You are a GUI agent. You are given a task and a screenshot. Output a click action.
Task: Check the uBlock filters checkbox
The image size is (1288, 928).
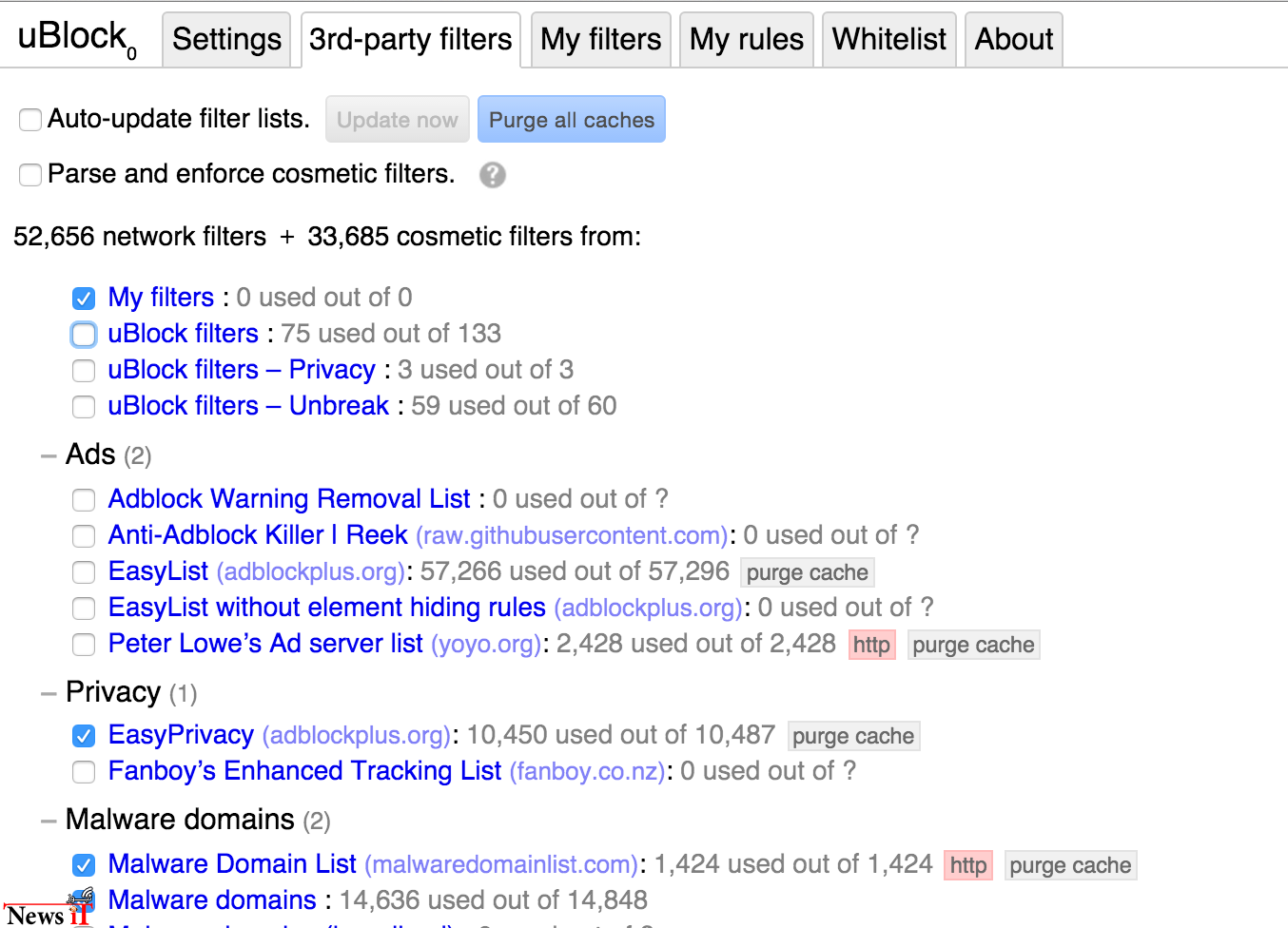[x=84, y=335]
